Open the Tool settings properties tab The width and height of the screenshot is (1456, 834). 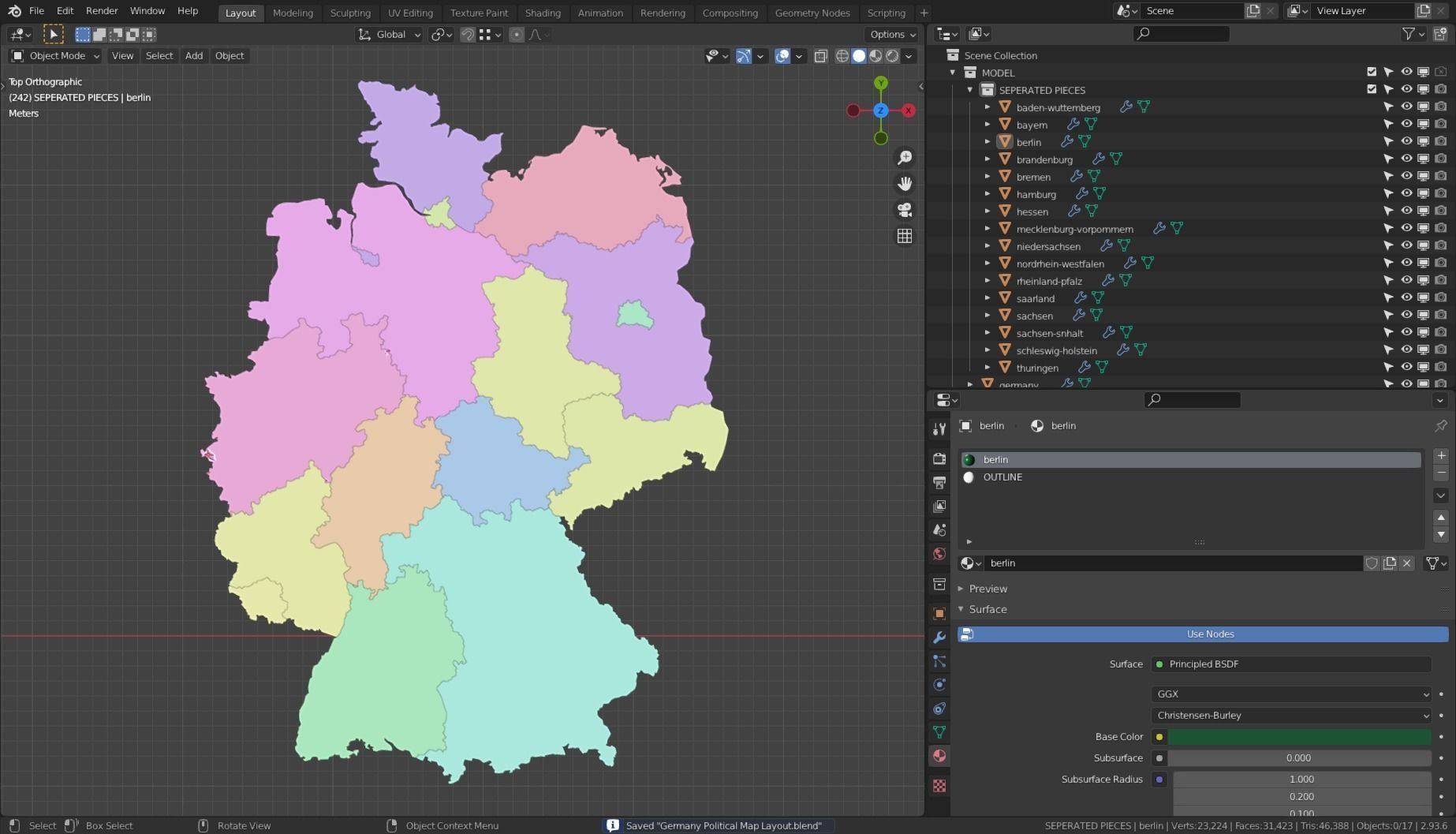(939, 428)
